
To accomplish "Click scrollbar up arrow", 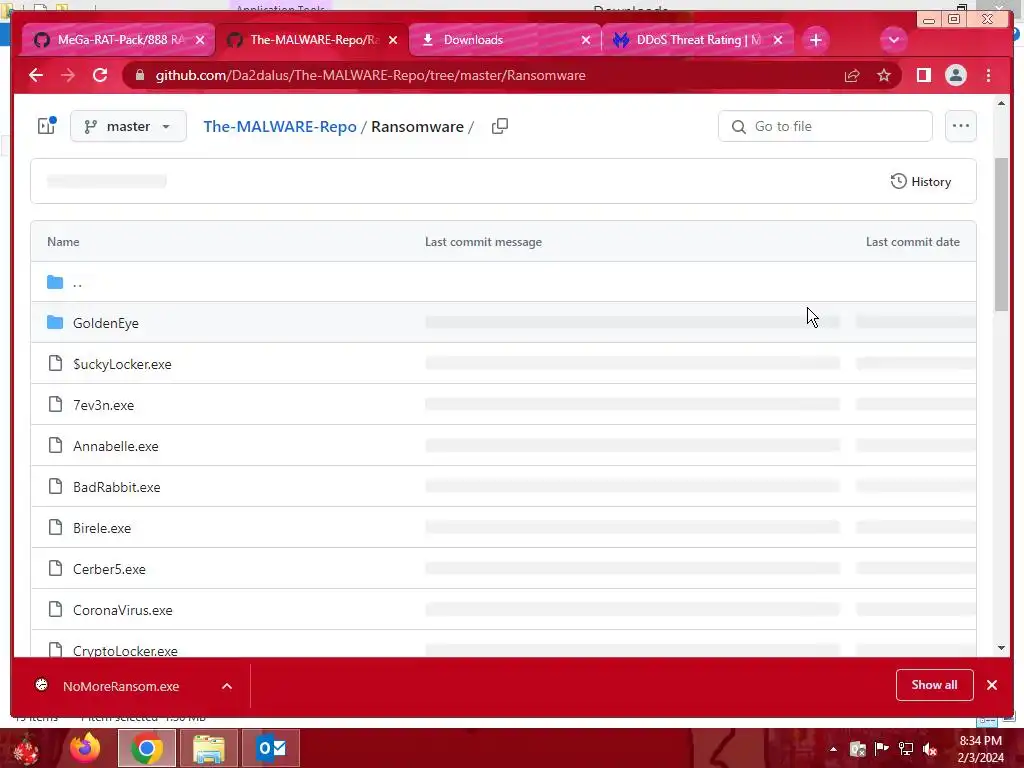I will [x=1001, y=103].
